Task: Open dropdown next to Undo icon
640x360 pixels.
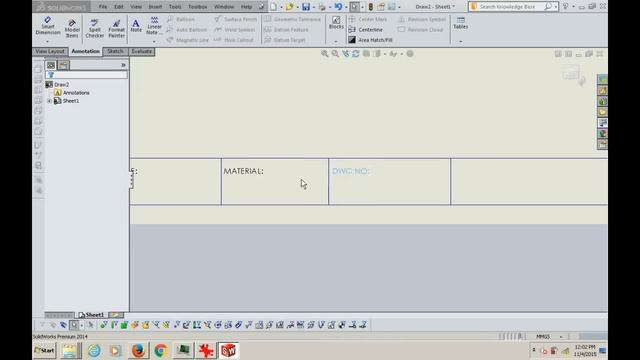Action: tap(346, 7)
